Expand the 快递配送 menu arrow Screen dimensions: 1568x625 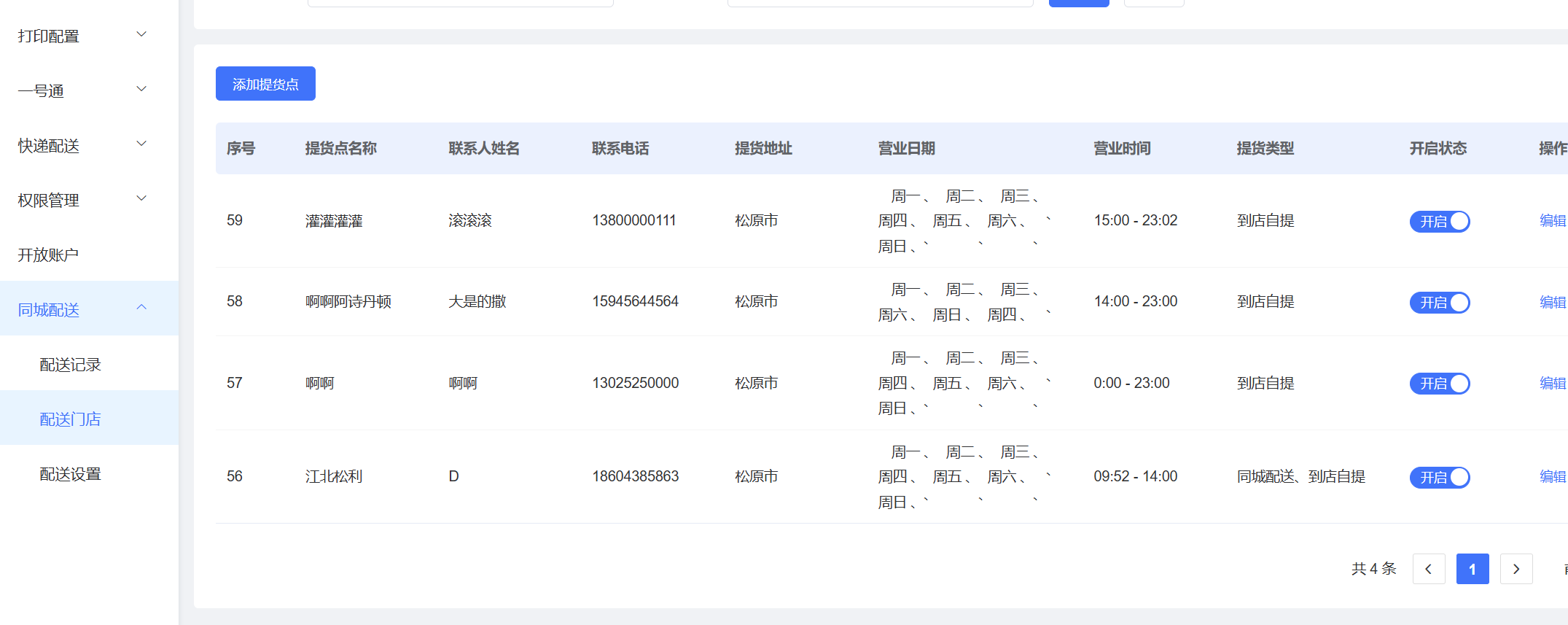coord(141,144)
